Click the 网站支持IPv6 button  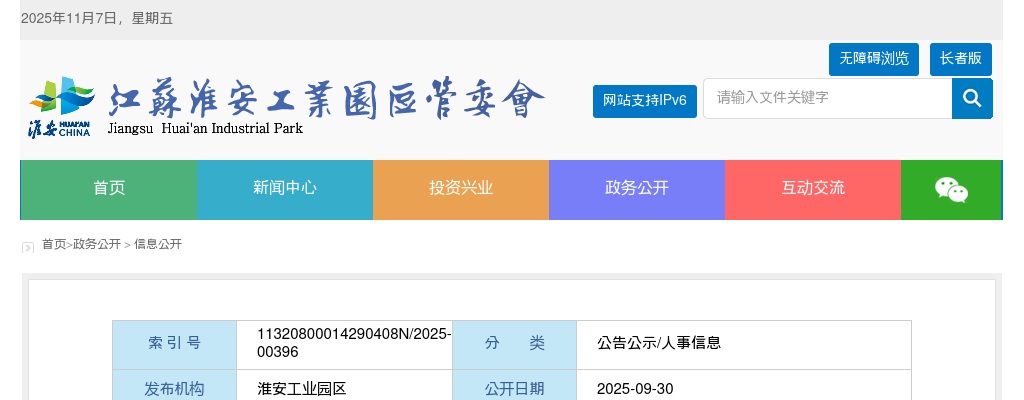[645, 101]
